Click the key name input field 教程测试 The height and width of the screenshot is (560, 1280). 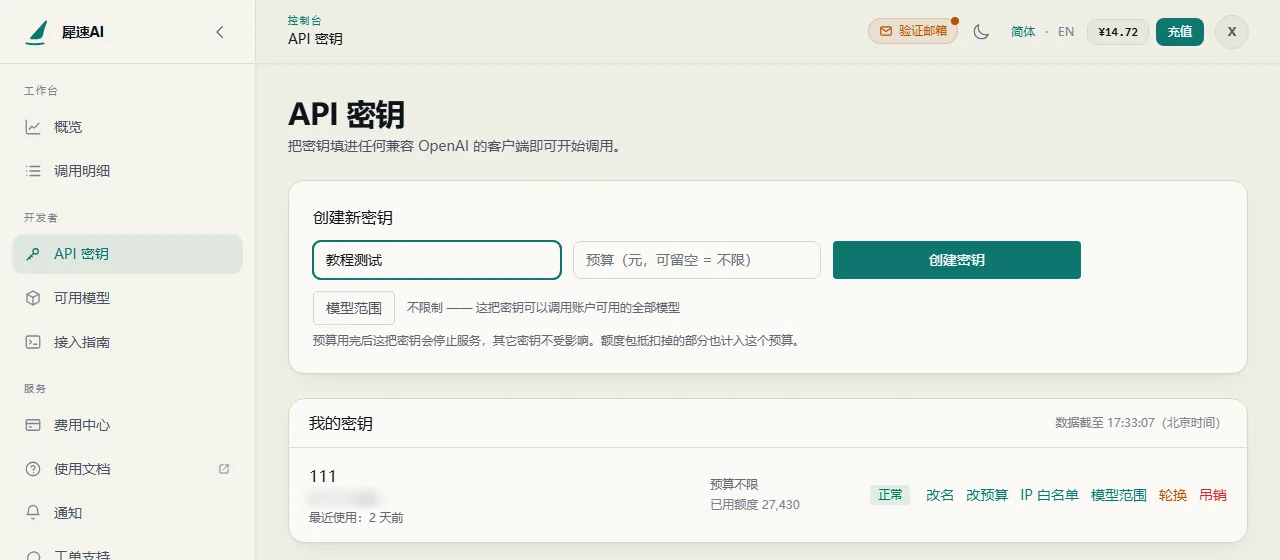pos(437,260)
